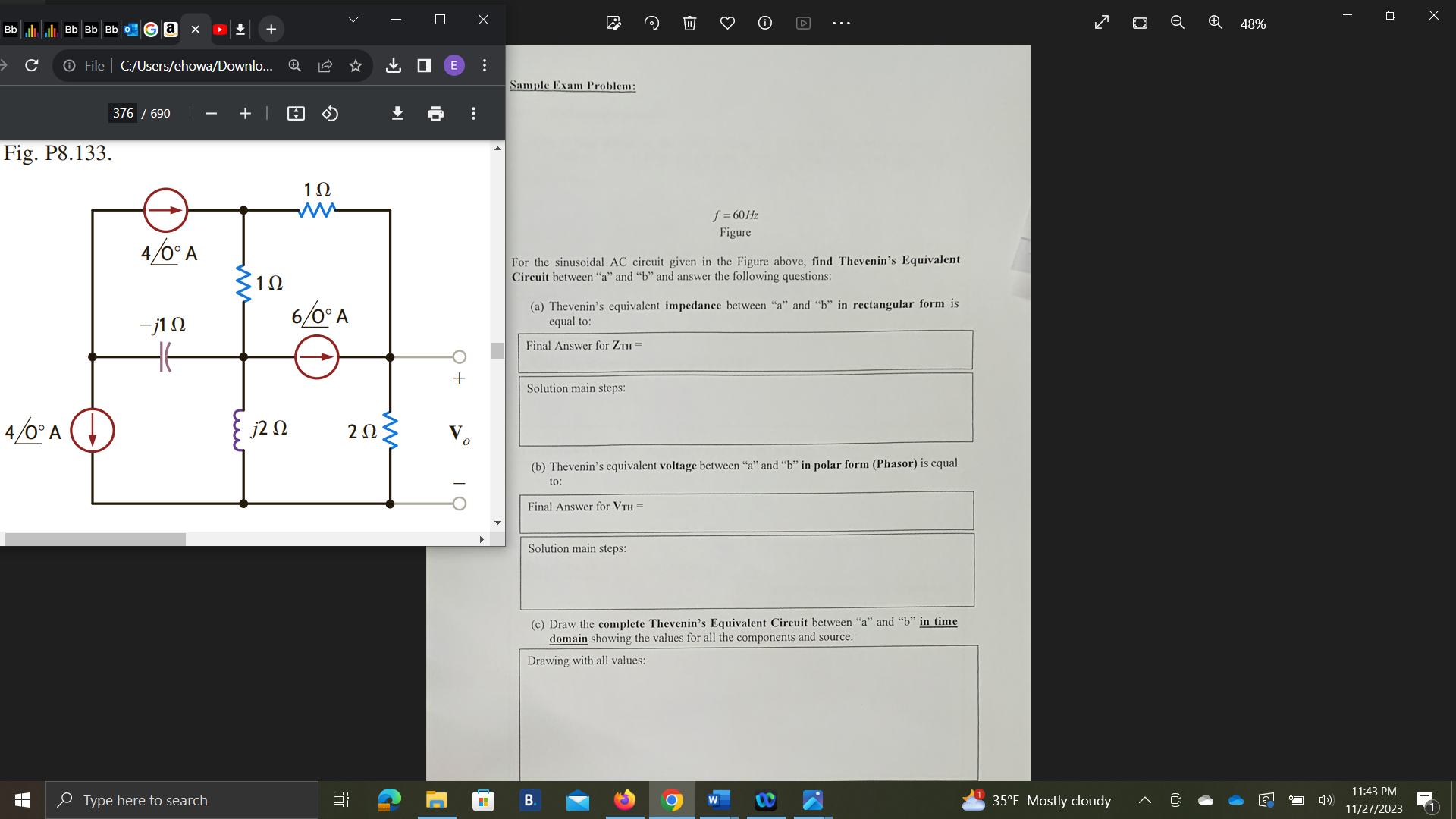Zoom in on the PDF page

[x=245, y=113]
